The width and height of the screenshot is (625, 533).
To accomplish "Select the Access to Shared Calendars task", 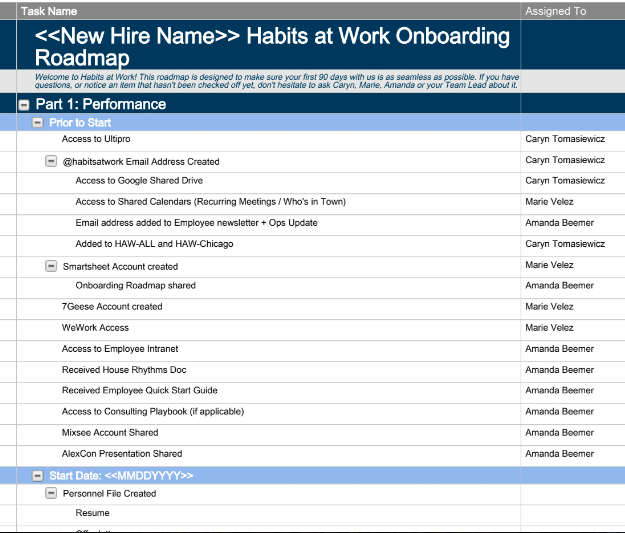I will point(210,202).
